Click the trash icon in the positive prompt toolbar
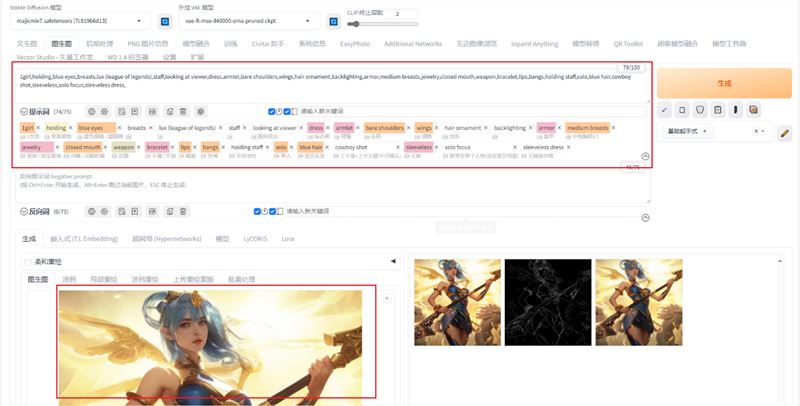The height and width of the screenshot is (406, 800). point(183,111)
